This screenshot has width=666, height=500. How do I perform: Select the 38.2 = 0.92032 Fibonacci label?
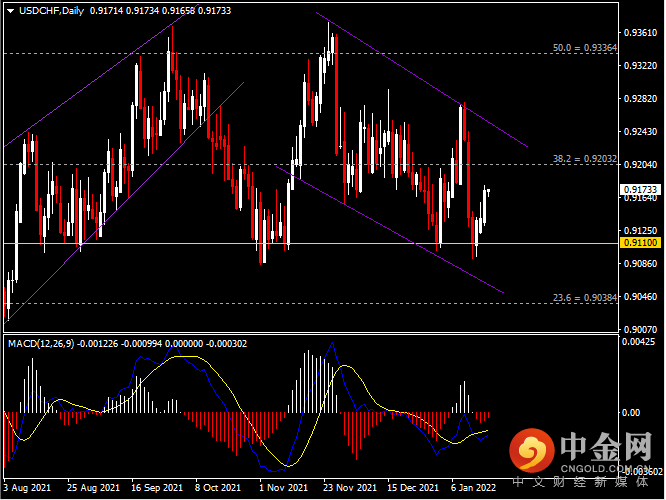click(x=585, y=158)
